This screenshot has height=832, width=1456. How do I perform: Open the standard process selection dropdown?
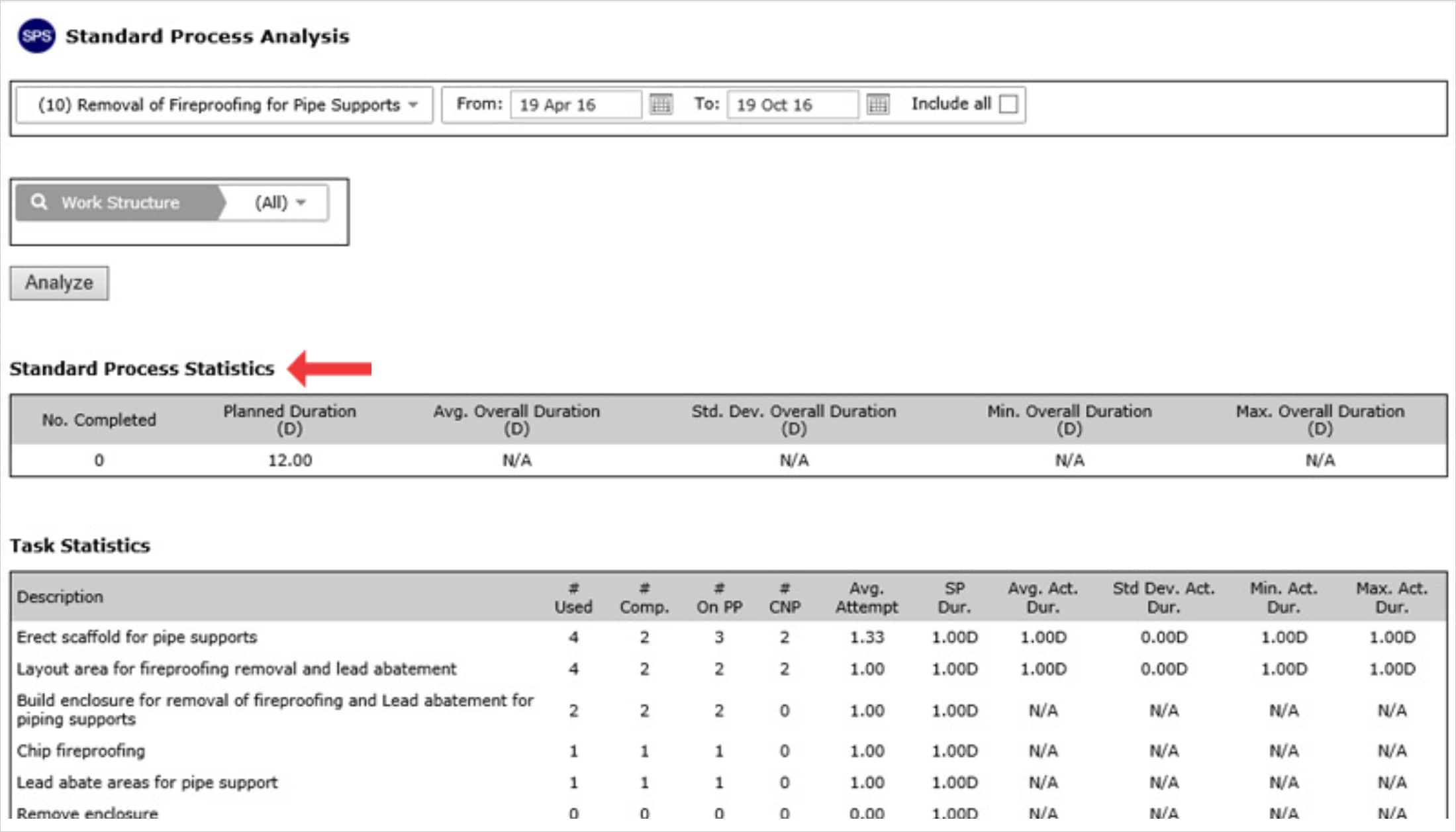click(x=224, y=105)
